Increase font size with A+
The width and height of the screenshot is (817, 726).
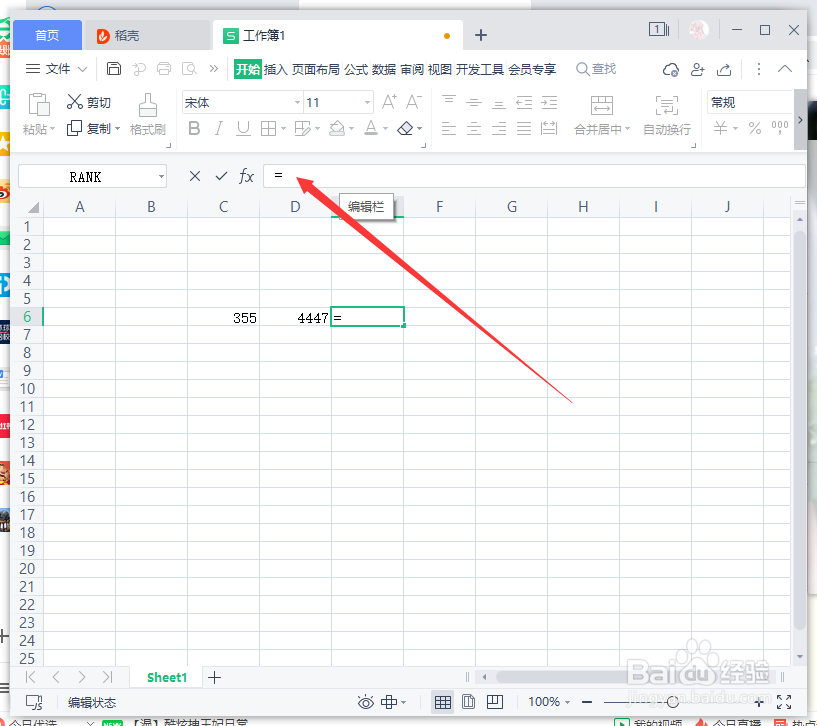click(x=389, y=102)
